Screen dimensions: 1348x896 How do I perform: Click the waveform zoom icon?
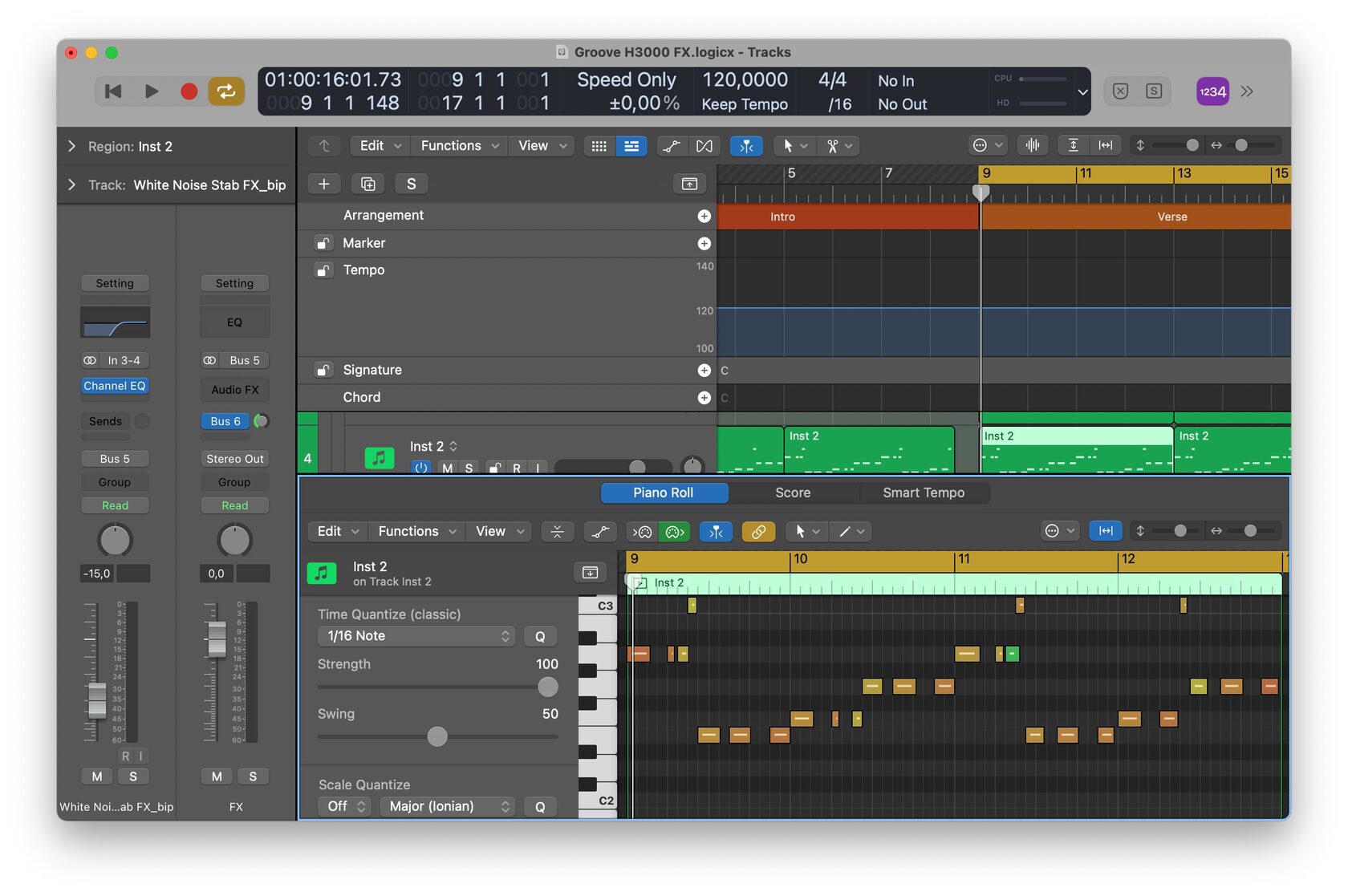pyautogui.click(x=1032, y=145)
